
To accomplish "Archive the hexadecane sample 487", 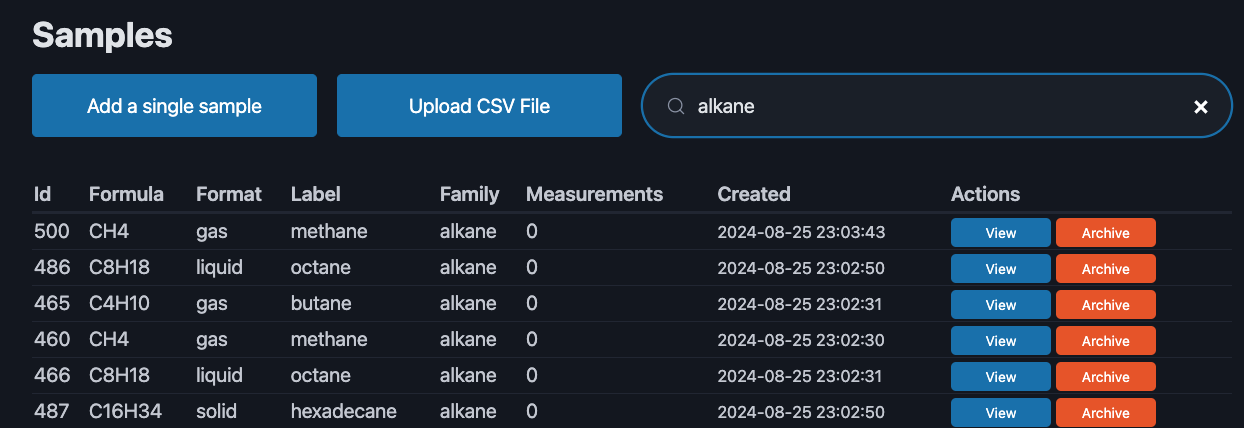I will pyautogui.click(x=1105, y=413).
